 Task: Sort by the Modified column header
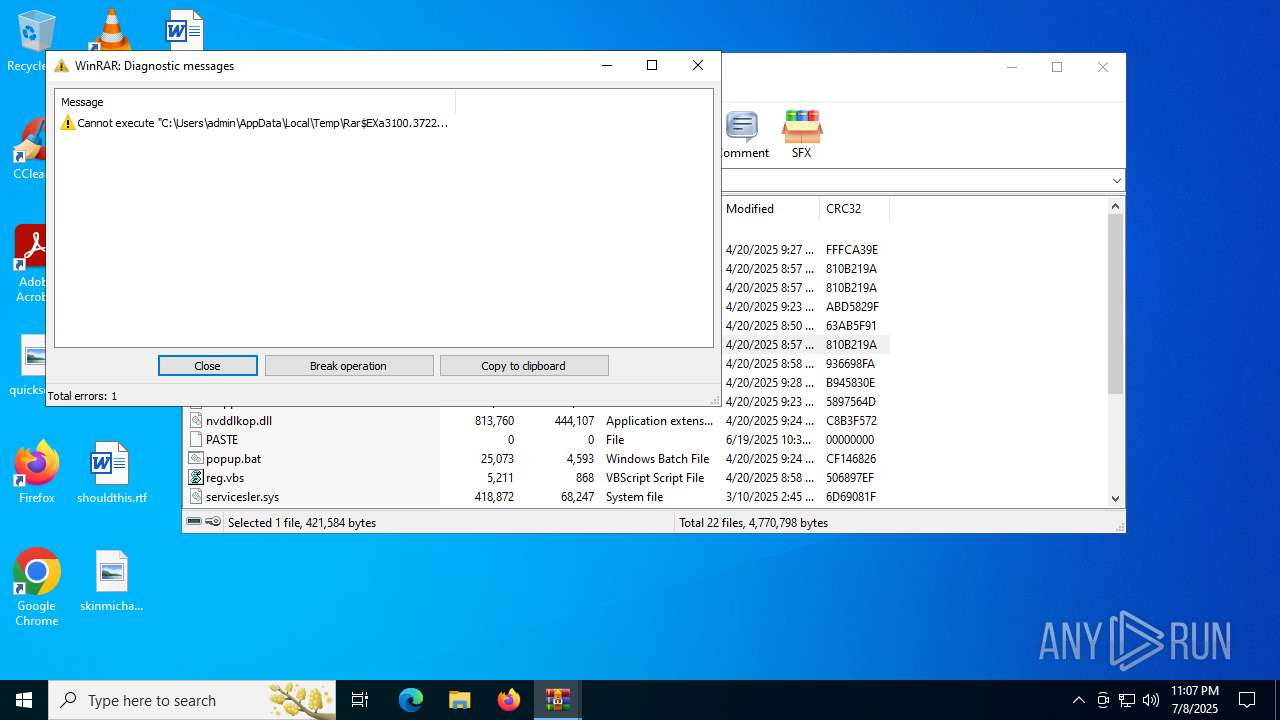pos(769,209)
